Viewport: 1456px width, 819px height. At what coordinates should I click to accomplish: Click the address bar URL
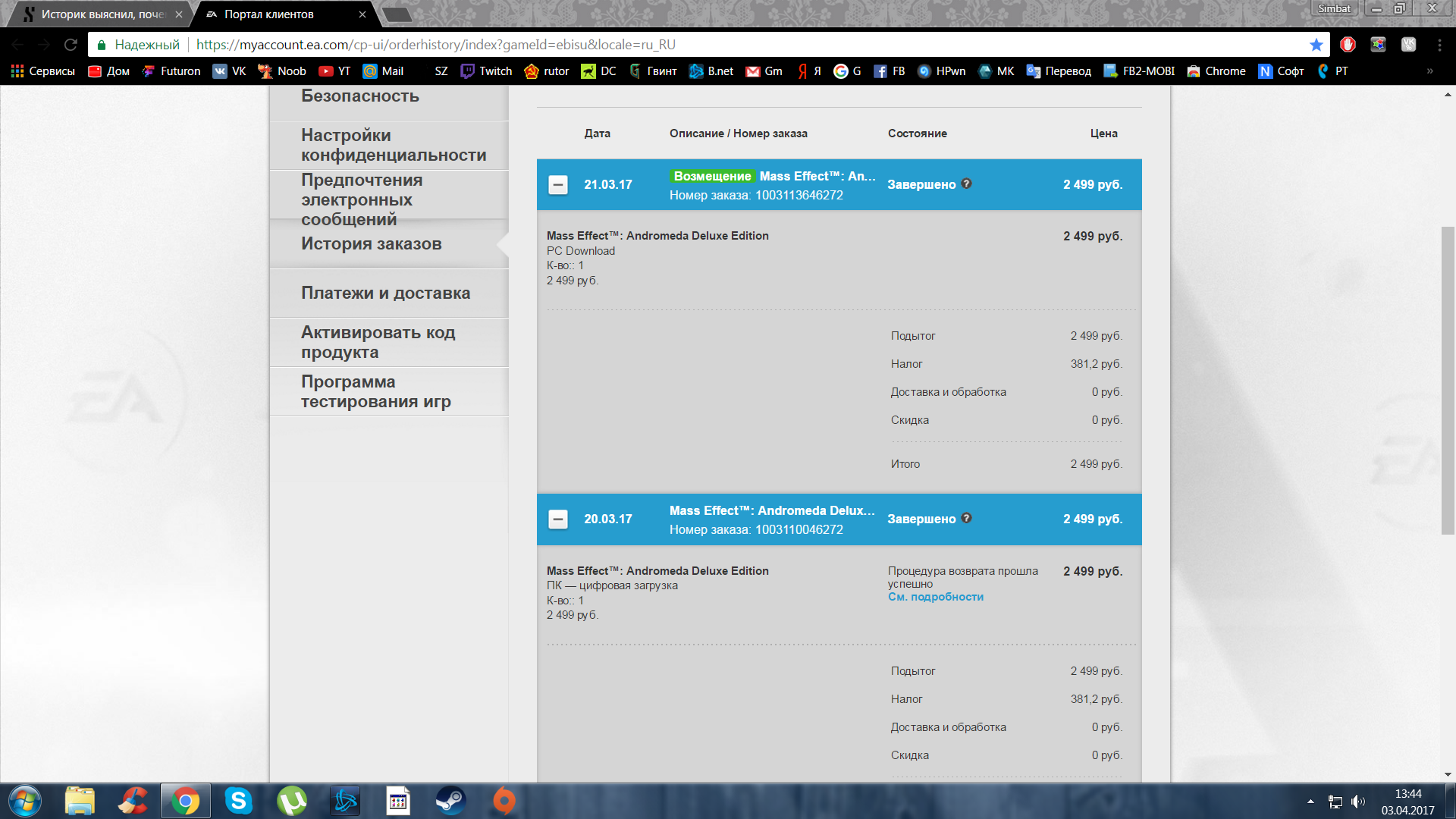435,45
